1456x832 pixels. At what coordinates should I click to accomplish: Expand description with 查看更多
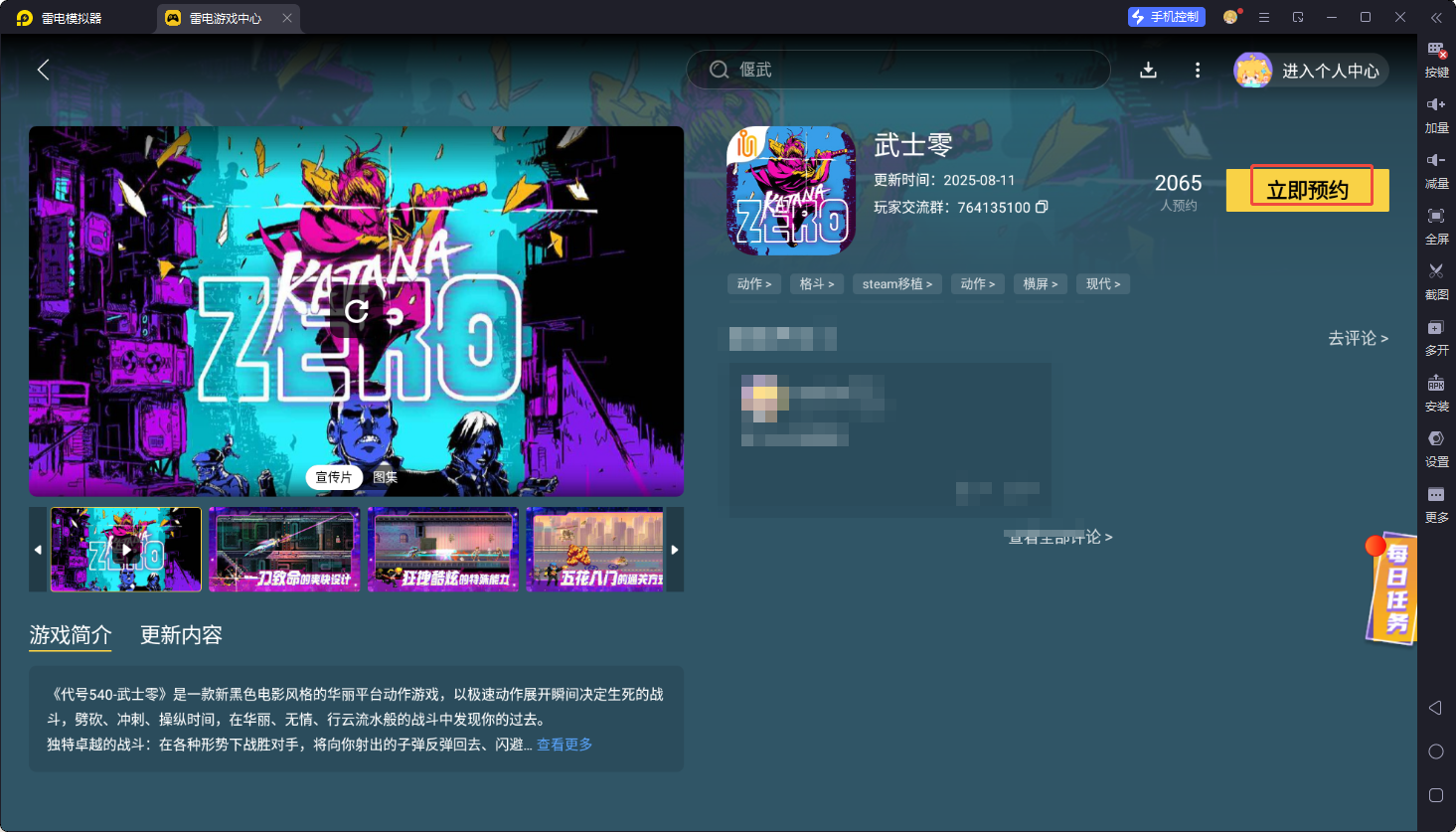565,745
